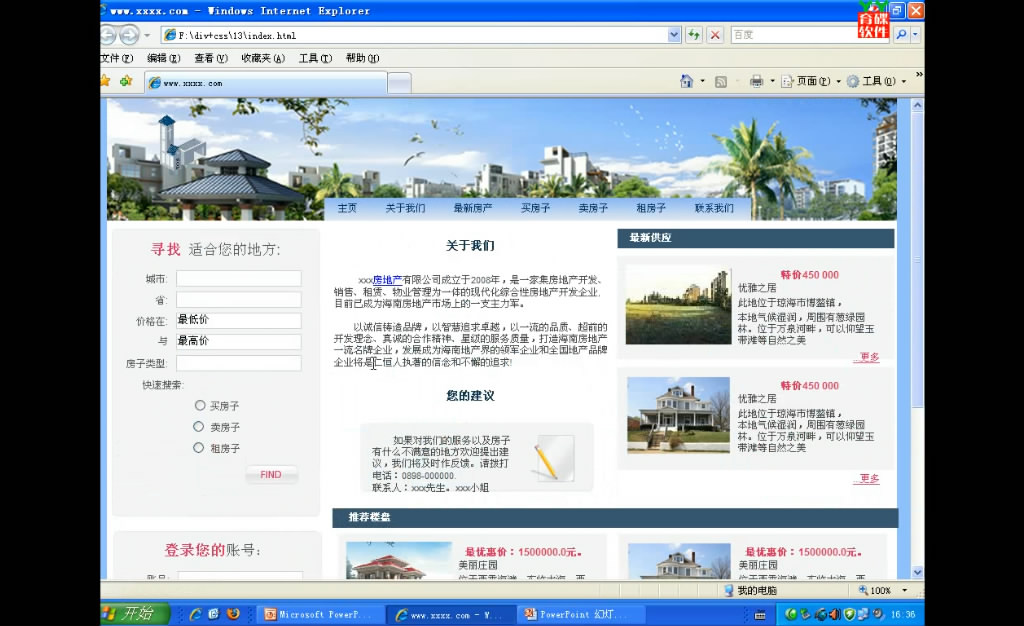Click the favorites star icon

coord(104,81)
